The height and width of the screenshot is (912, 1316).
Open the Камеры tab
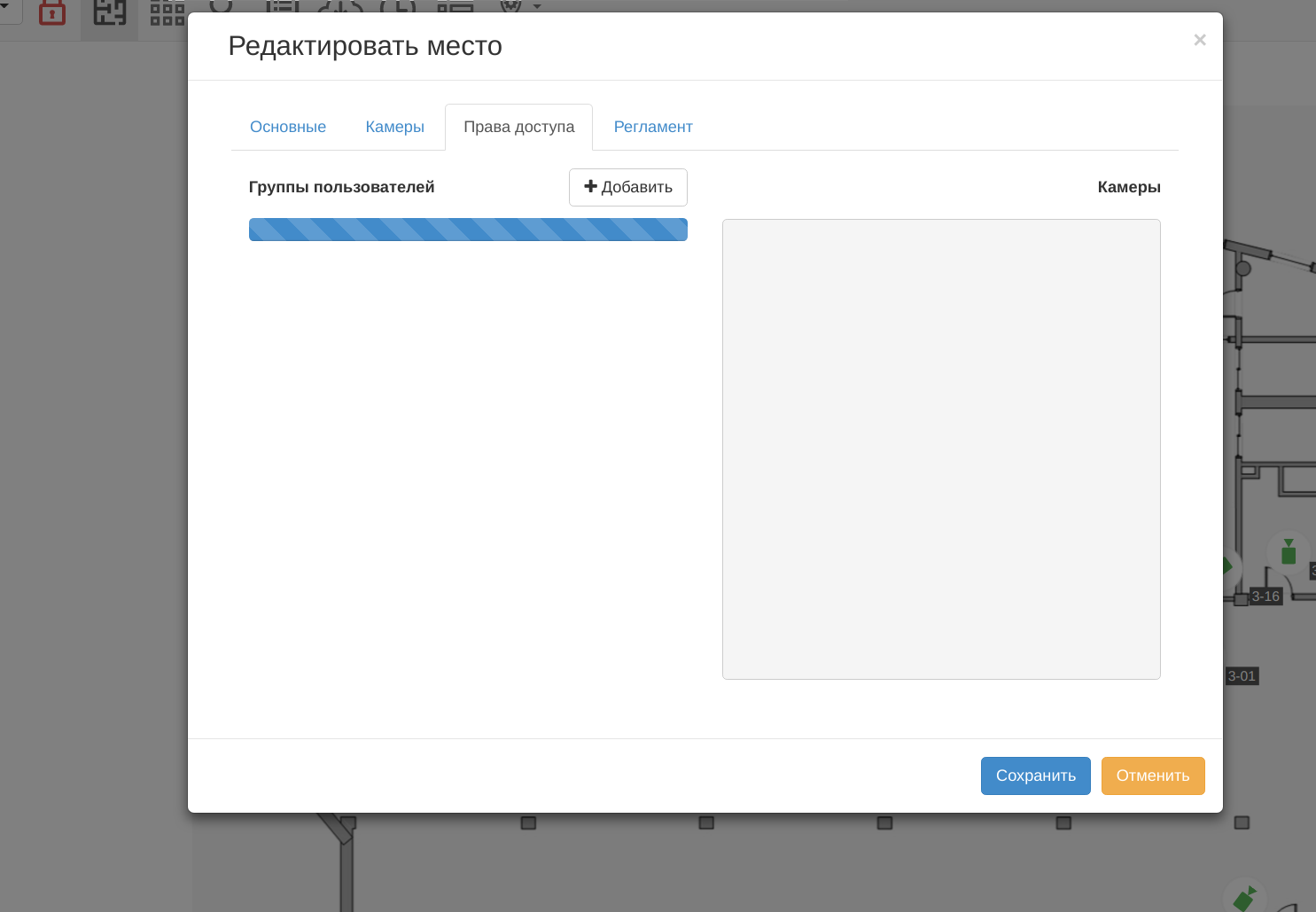[394, 127]
